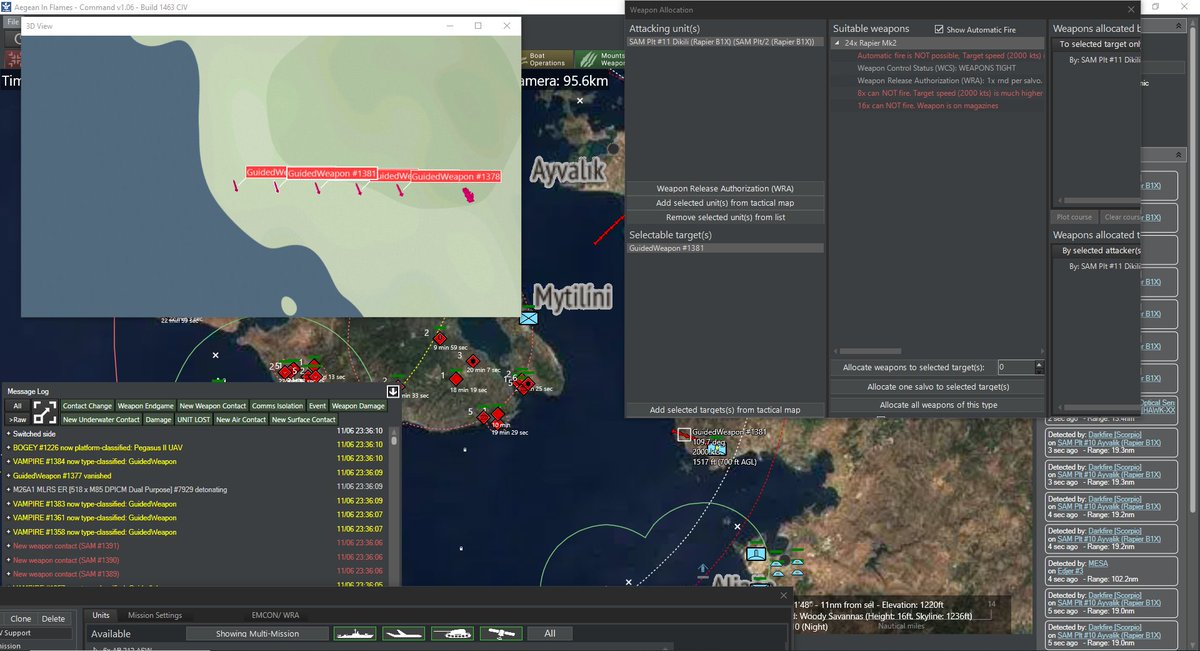The width and height of the screenshot is (1200, 651).
Task: Click Weapon Release Authorization (WRA) button
Action: [725, 188]
